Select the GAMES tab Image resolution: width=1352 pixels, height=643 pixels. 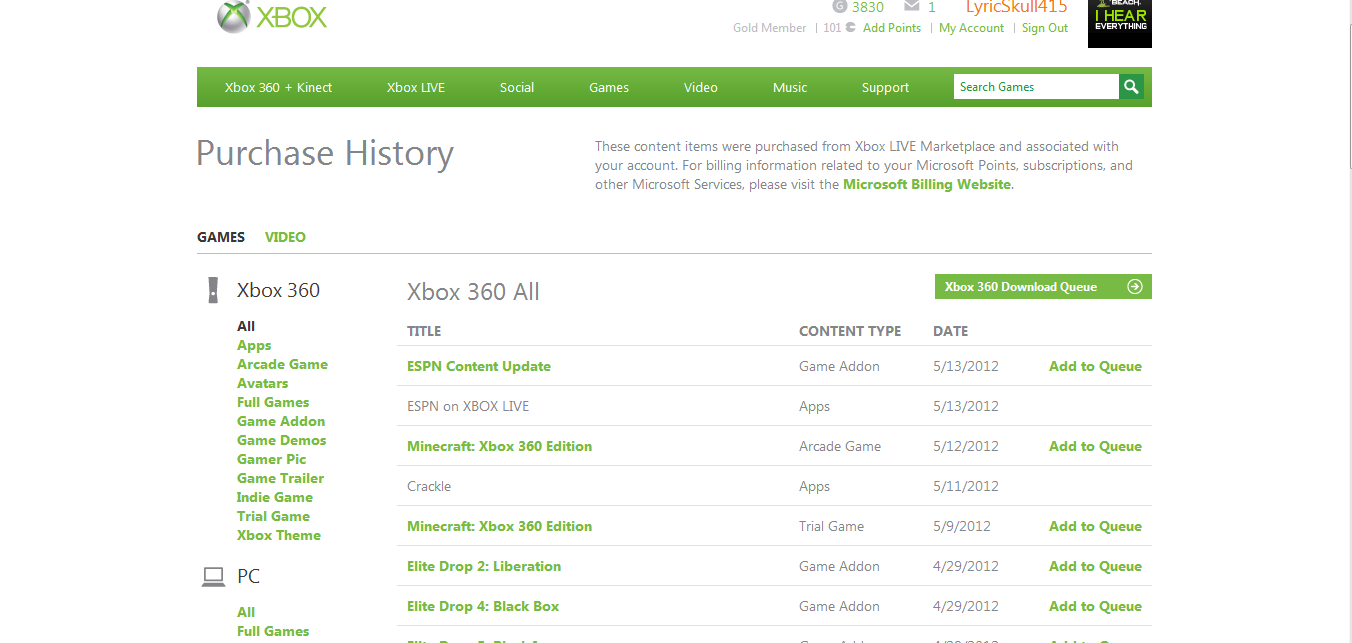pyautogui.click(x=221, y=237)
